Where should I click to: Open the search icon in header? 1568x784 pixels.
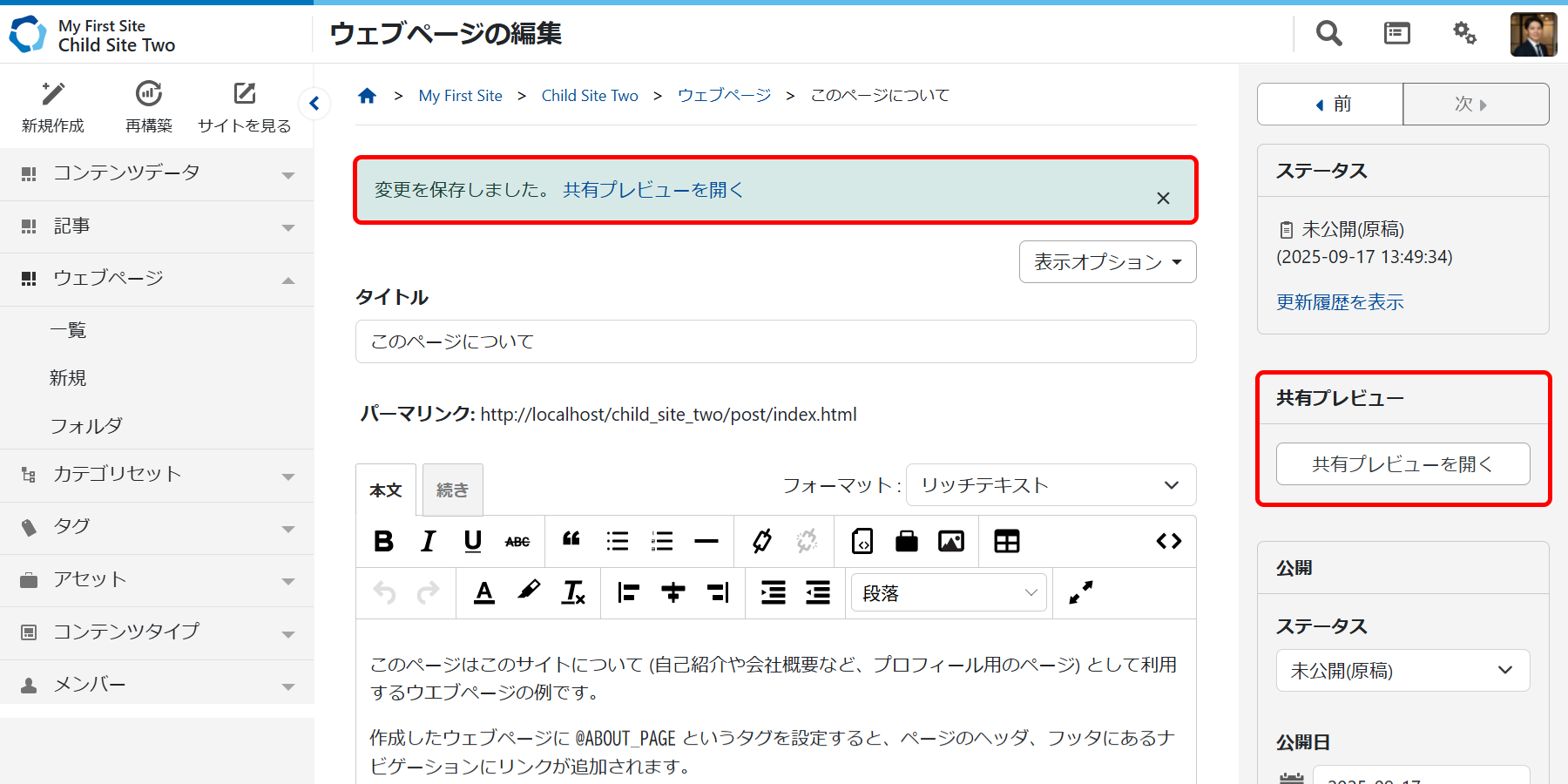click(x=1328, y=34)
